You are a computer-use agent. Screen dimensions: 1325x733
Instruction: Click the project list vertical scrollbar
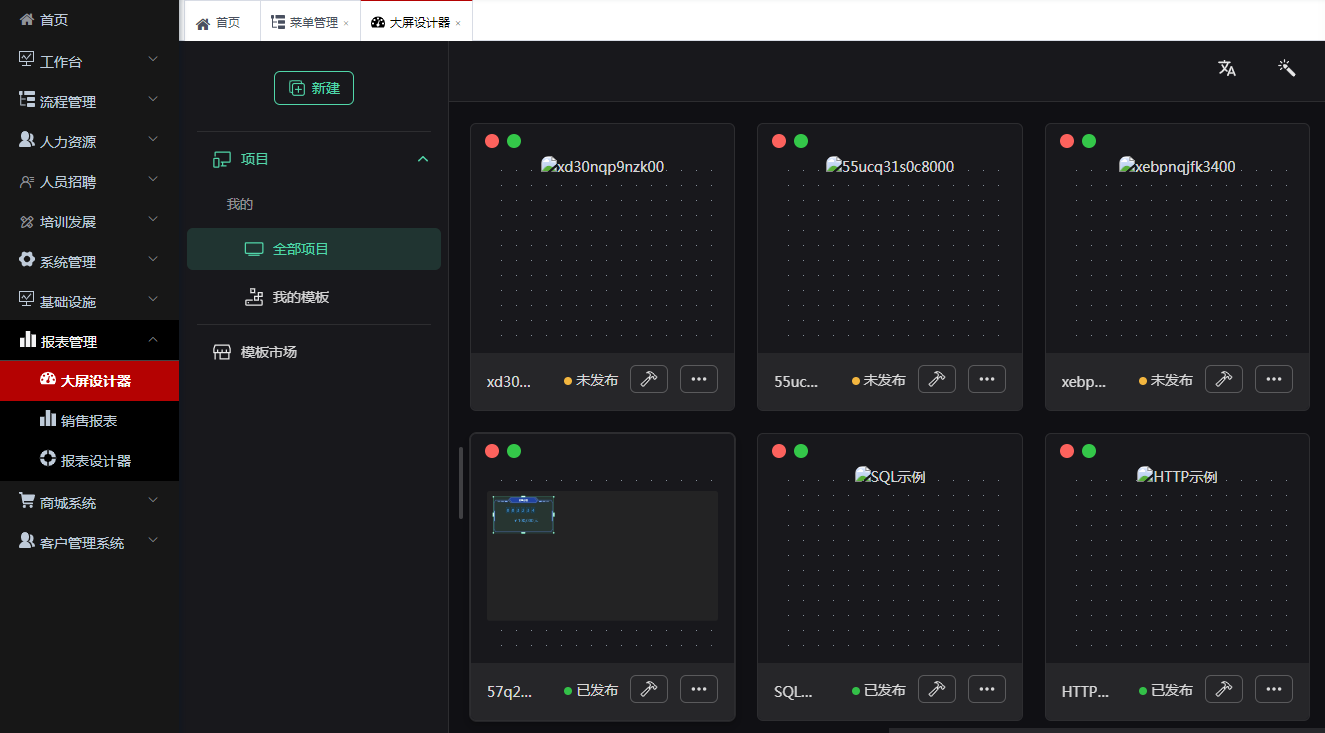point(461,482)
